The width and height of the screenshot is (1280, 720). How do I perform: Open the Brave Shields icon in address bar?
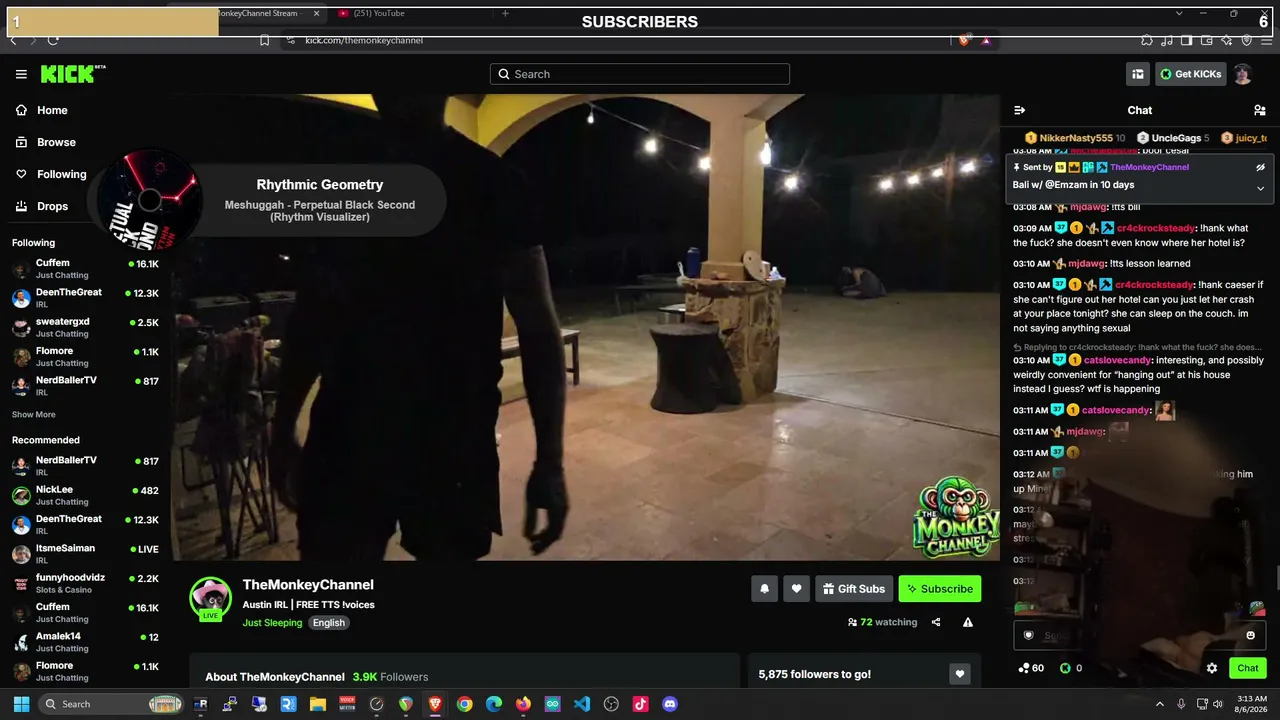pos(964,40)
